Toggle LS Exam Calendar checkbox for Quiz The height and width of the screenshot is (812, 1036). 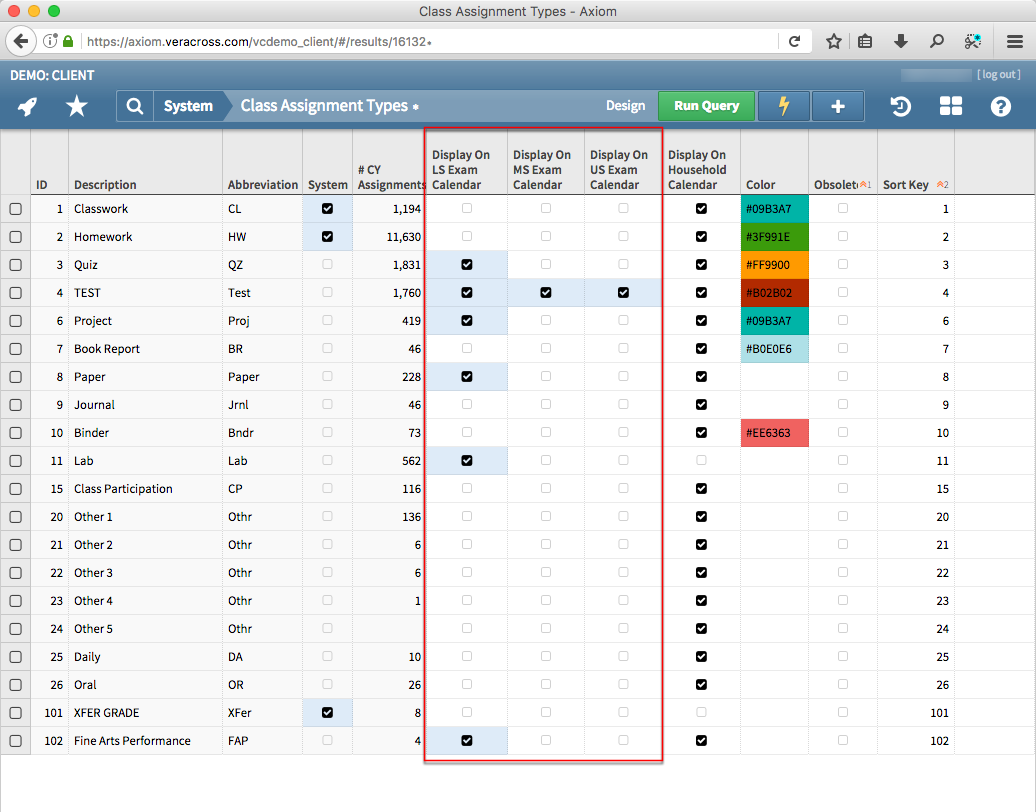click(x=467, y=265)
